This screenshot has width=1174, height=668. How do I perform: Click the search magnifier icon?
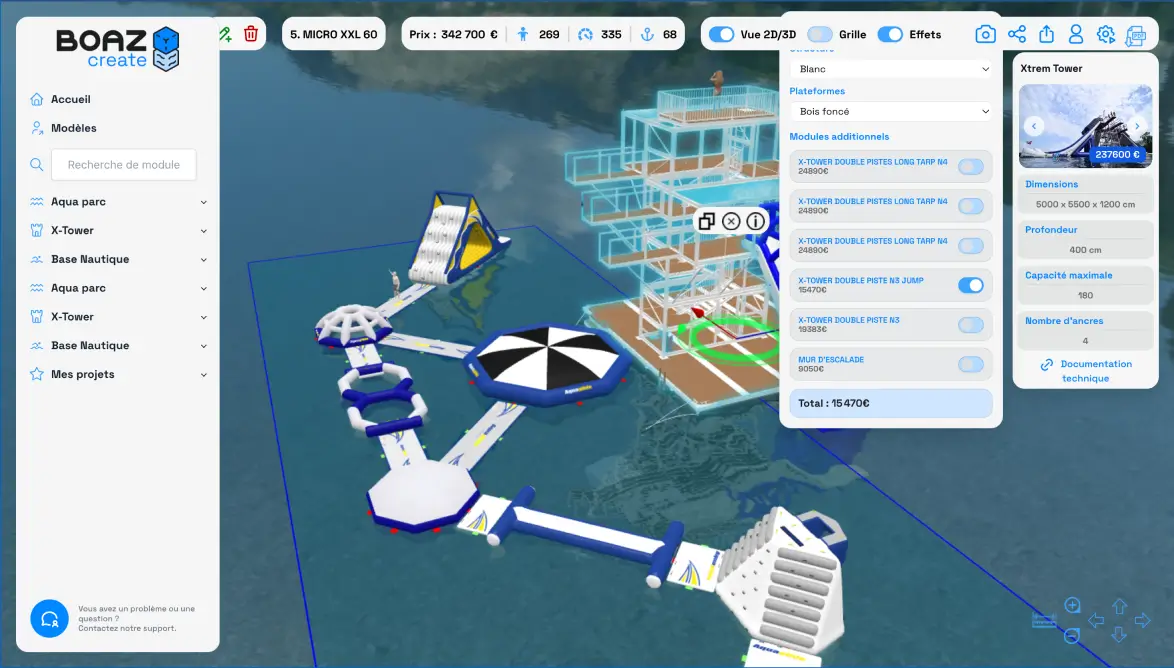coord(36,164)
